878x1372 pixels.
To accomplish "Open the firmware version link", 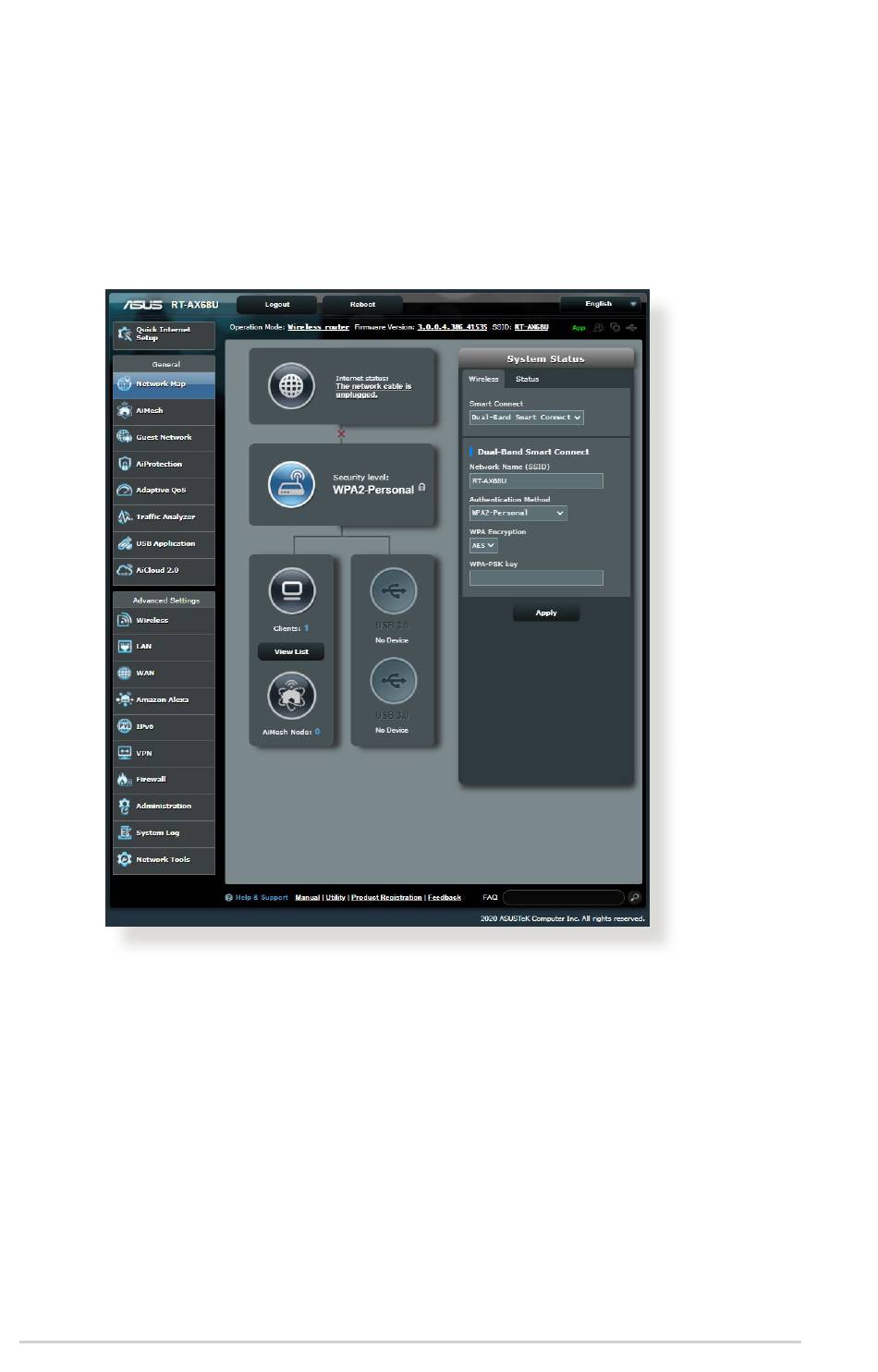I will (452, 328).
